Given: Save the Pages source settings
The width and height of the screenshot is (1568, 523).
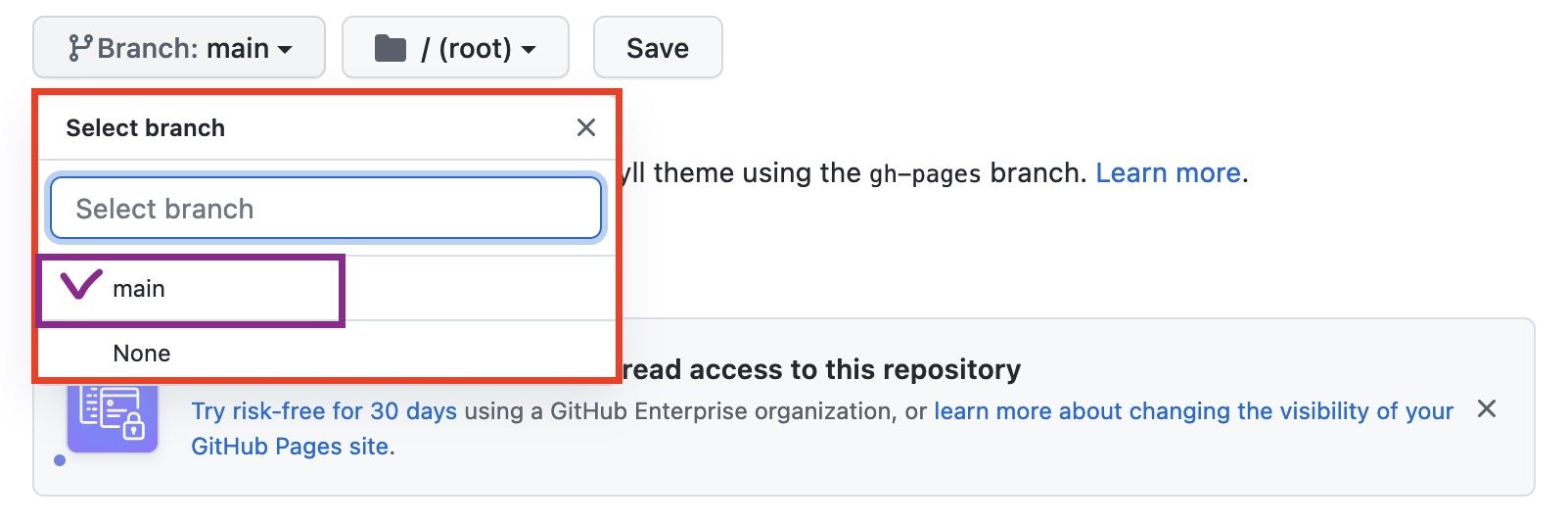Looking at the screenshot, I should click(658, 47).
